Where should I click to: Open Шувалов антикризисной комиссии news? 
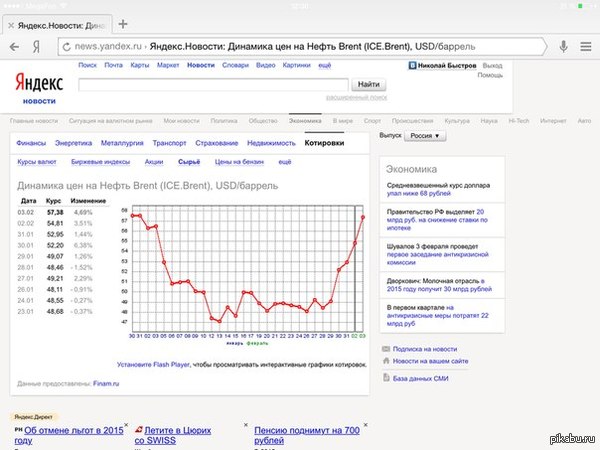437,254
